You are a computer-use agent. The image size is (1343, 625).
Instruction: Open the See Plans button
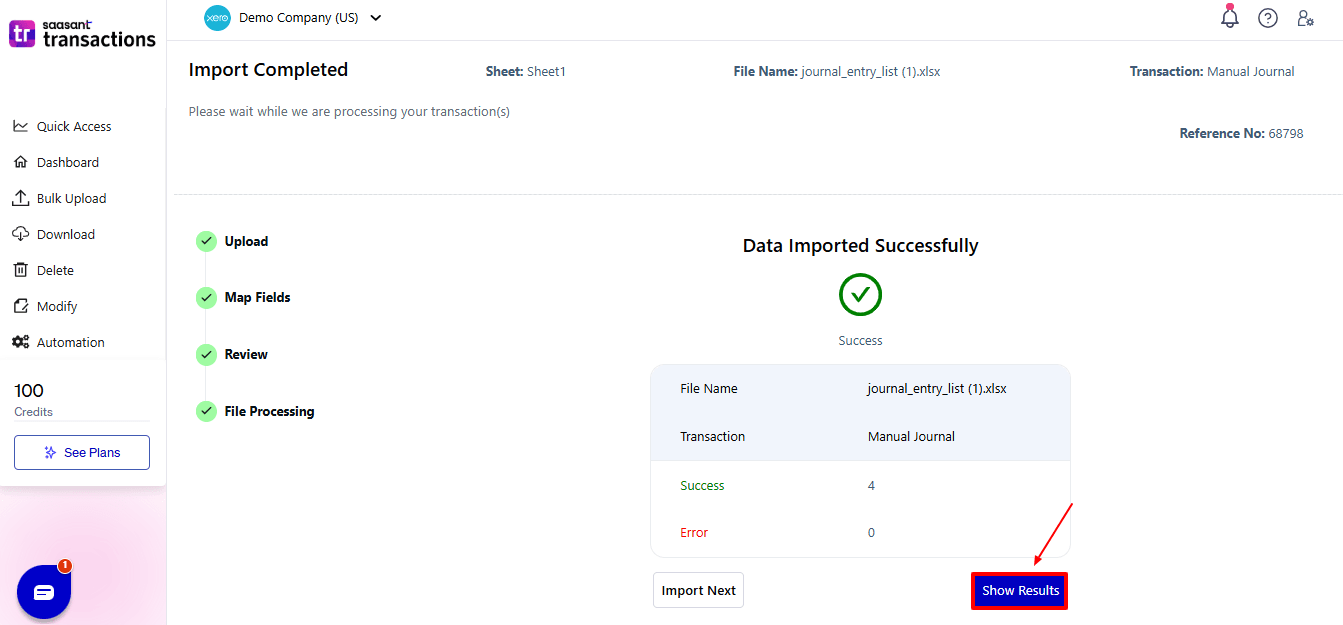pyautogui.click(x=81, y=452)
